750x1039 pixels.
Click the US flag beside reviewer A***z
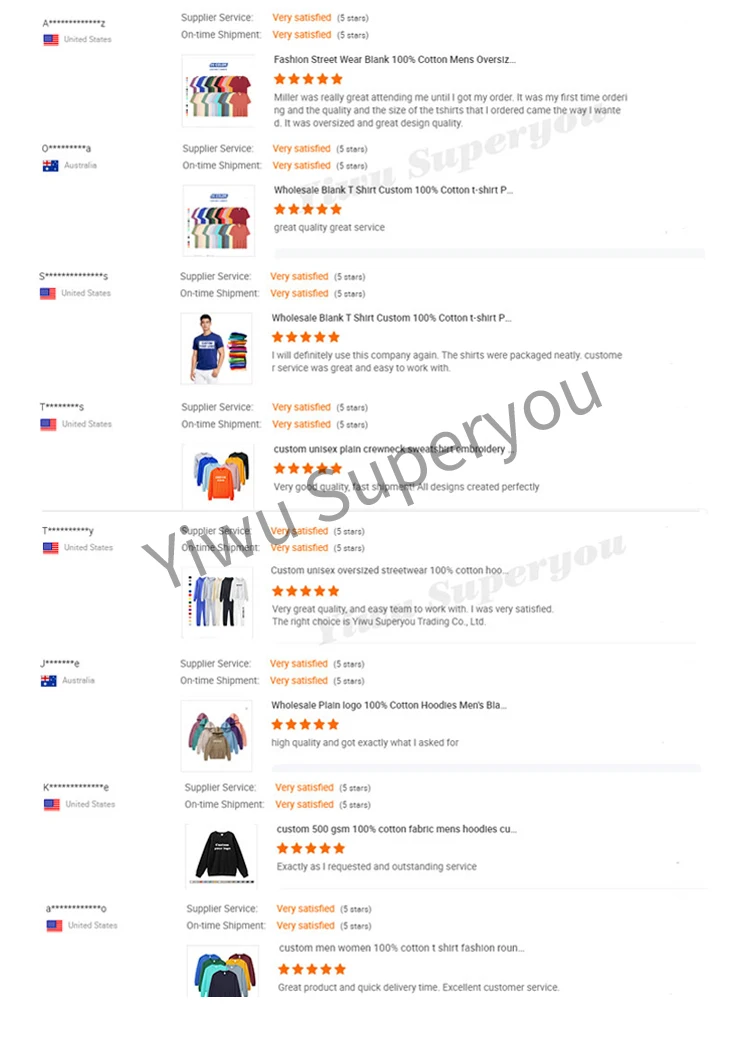(51, 40)
